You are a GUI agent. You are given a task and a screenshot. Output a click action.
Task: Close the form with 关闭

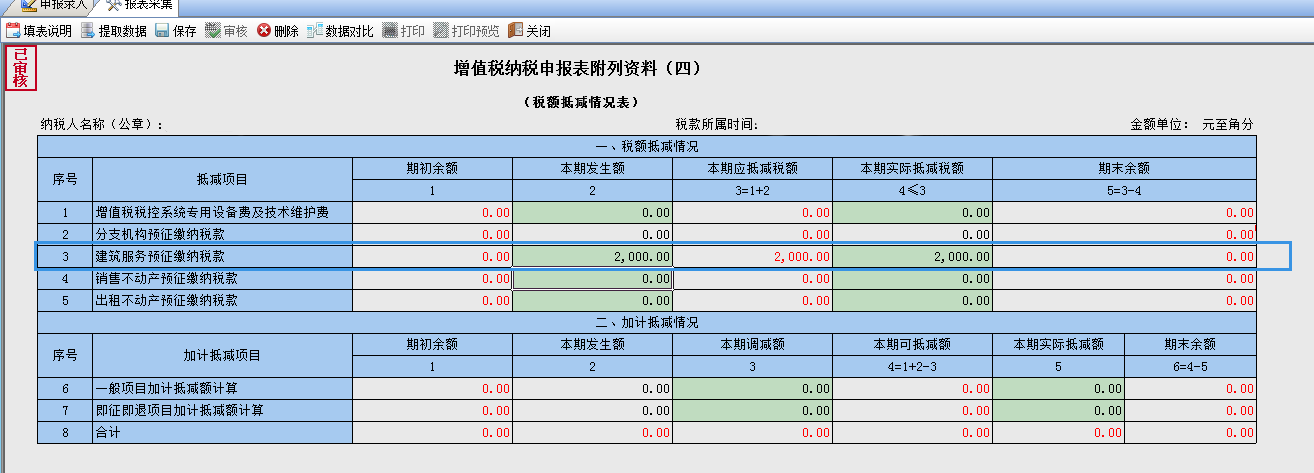(x=529, y=31)
